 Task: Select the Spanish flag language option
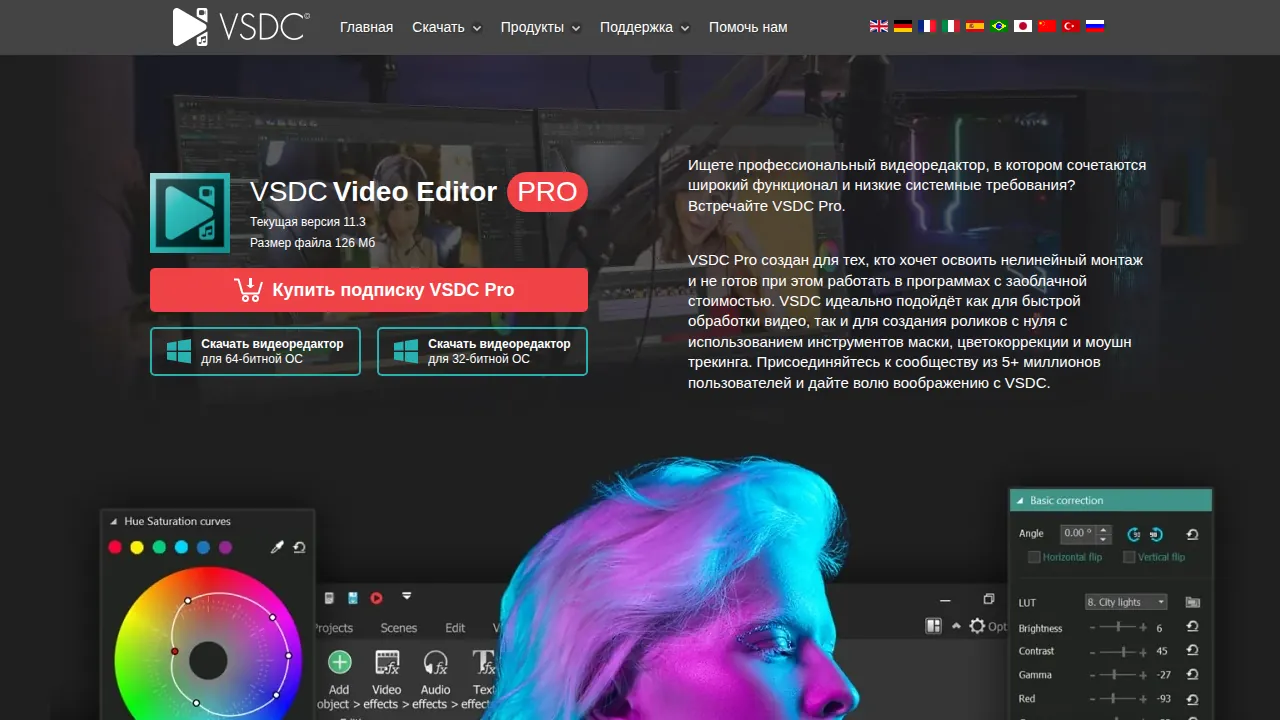tap(975, 27)
